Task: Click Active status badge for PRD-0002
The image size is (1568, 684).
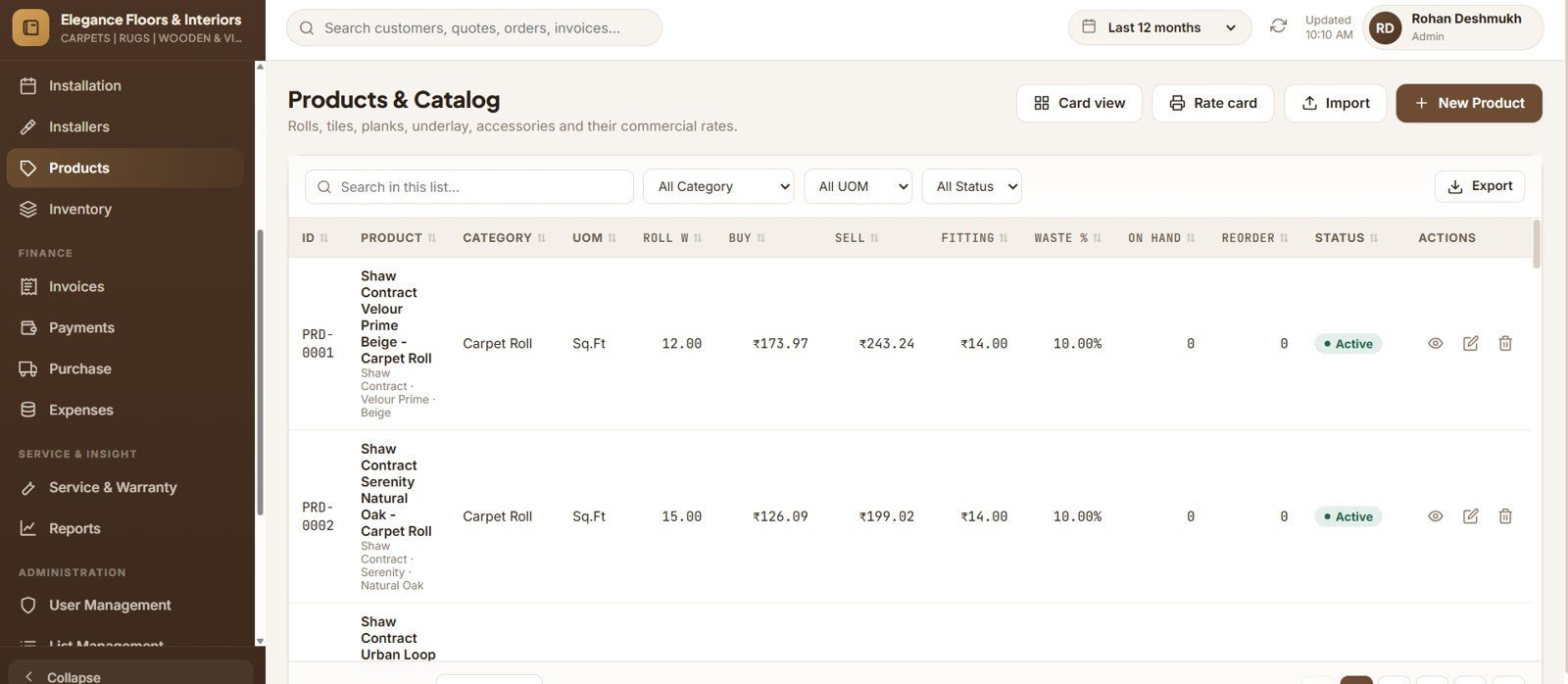Action: coord(1348,516)
